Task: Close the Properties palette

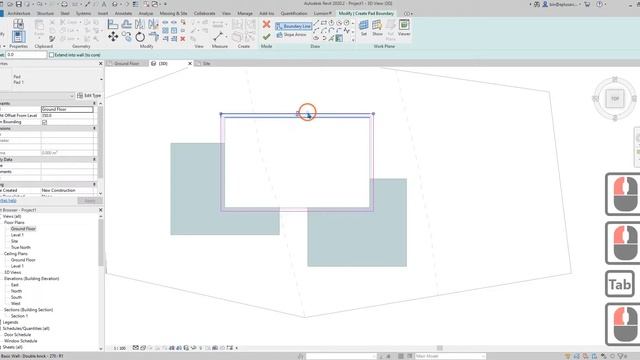Action: pyautogui.click(x=101, y=64)
